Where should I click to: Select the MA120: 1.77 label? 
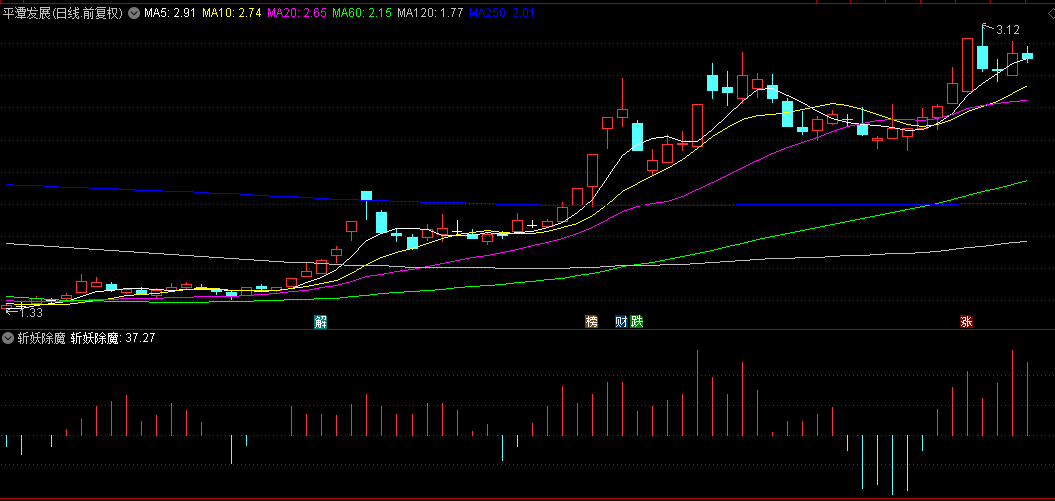pos(430,13)
